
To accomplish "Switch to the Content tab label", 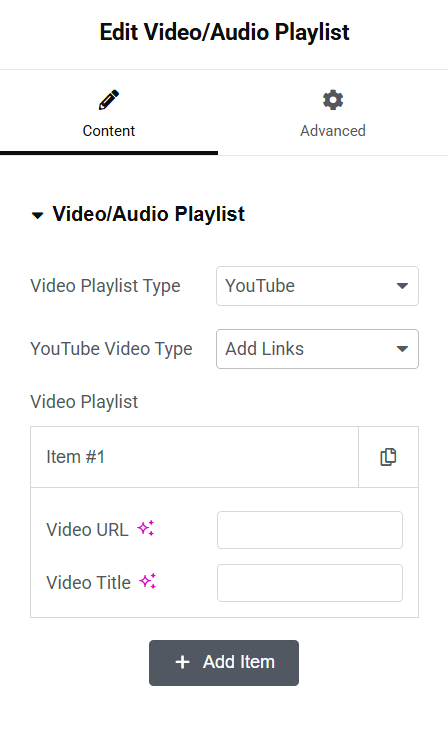I will [109, 131].
